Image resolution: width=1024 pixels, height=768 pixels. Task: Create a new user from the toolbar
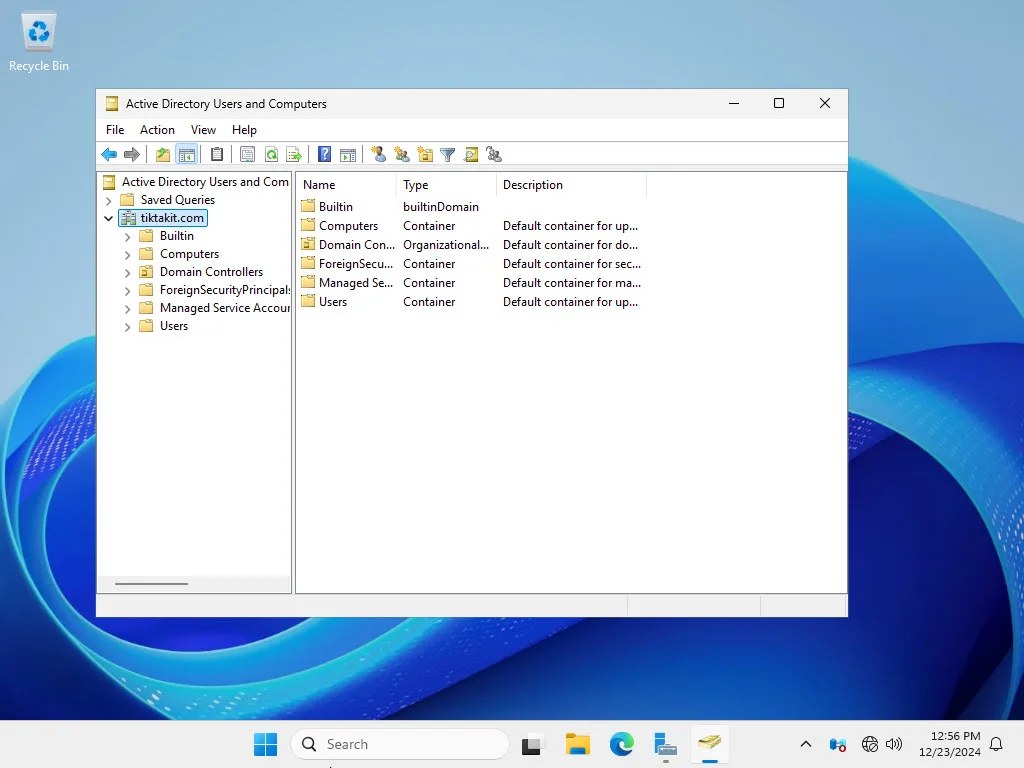pyautogui.click(x=378, y=154)
